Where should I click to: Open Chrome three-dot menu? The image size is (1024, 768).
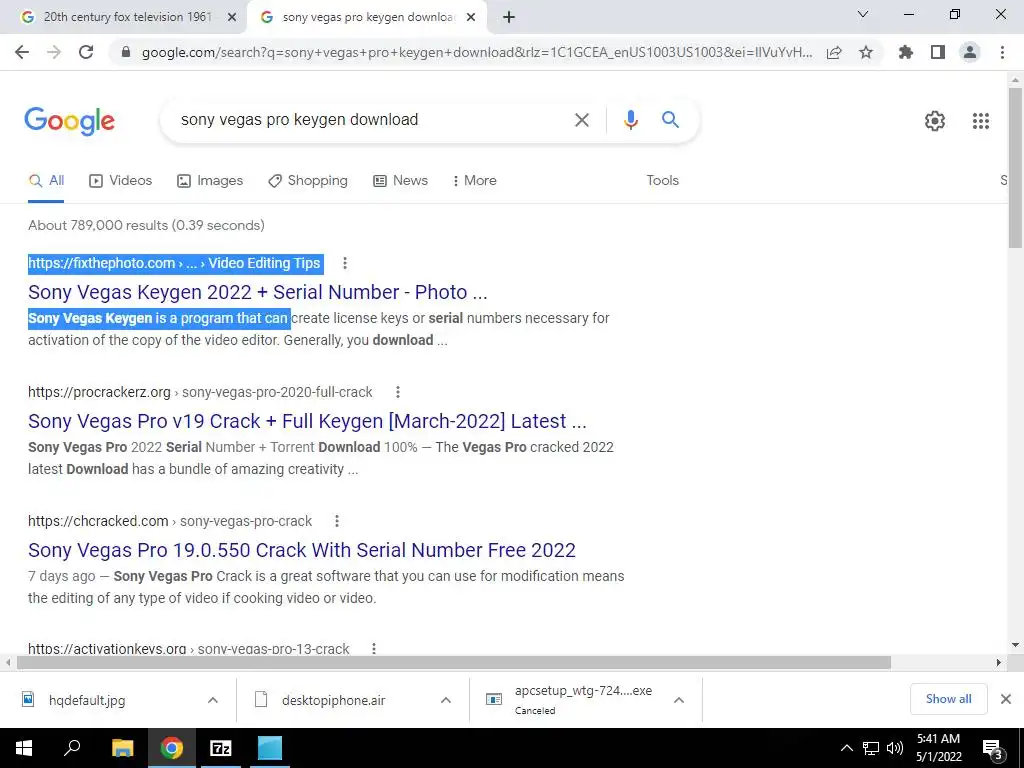[x=1002, y=52]
